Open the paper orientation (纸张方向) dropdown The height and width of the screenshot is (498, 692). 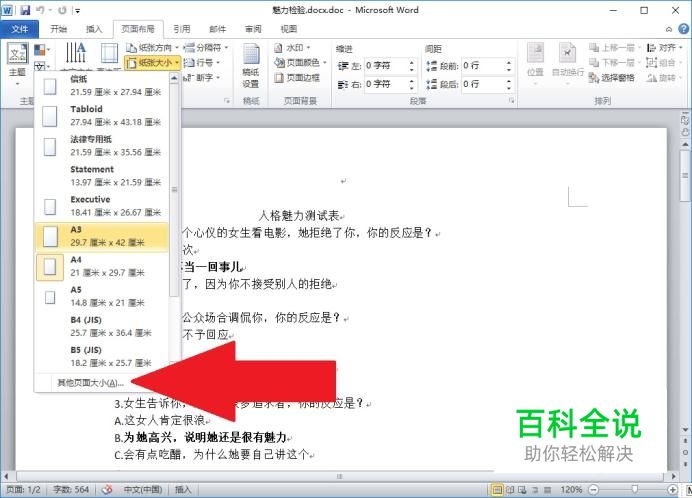tap(153, 48)
